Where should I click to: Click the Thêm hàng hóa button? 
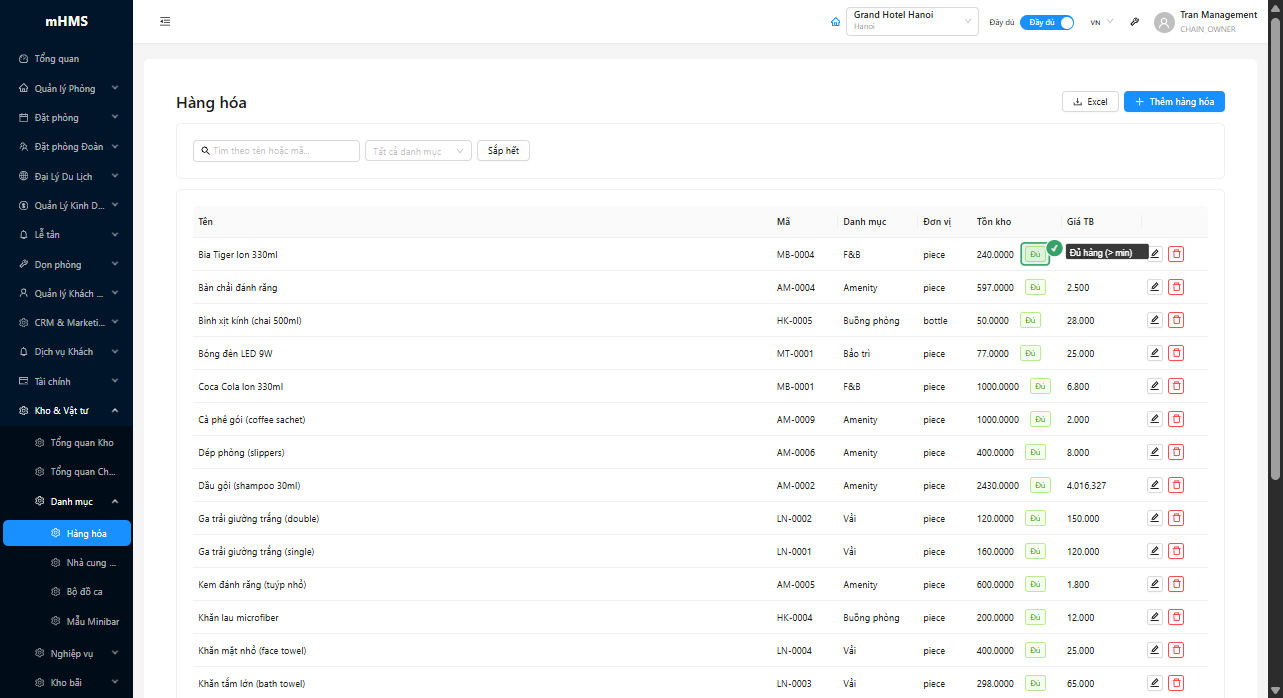(1173, 102)
